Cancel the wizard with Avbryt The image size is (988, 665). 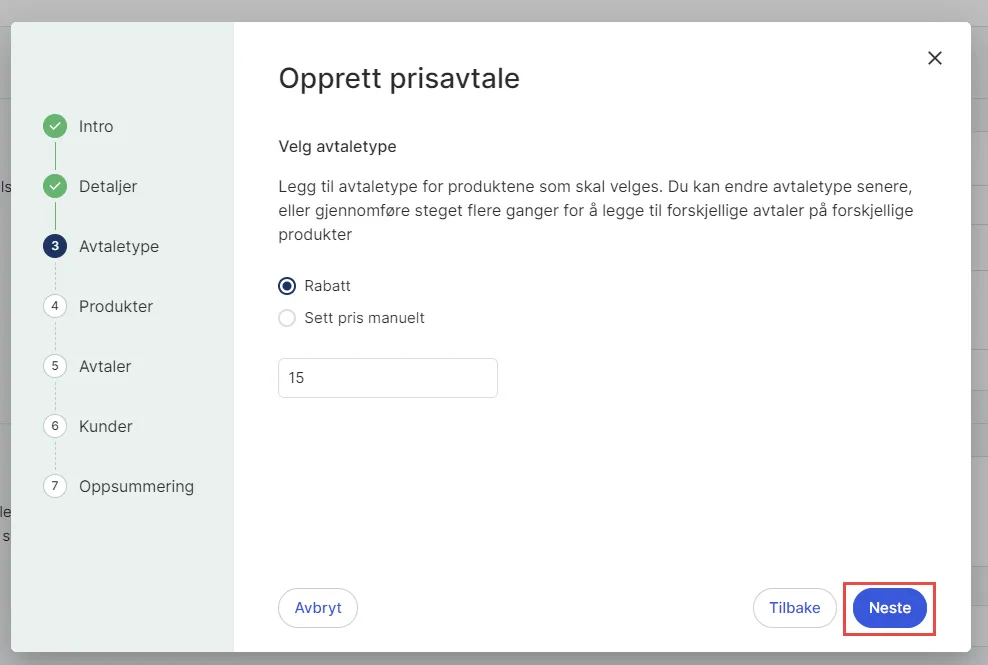[317, 608]
